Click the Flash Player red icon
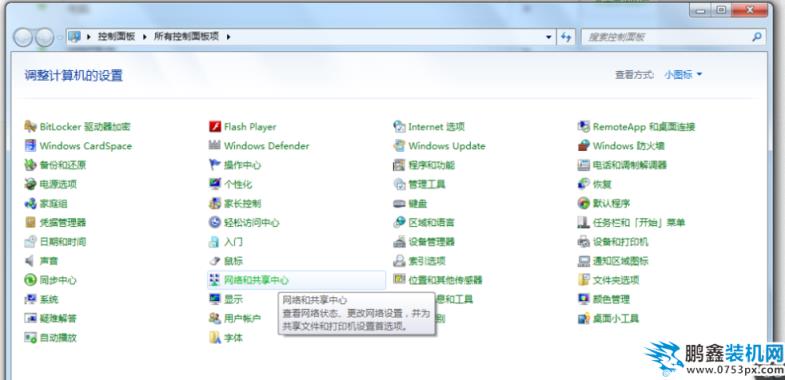This screenshot has height=380, width=785. pos(215,127)
